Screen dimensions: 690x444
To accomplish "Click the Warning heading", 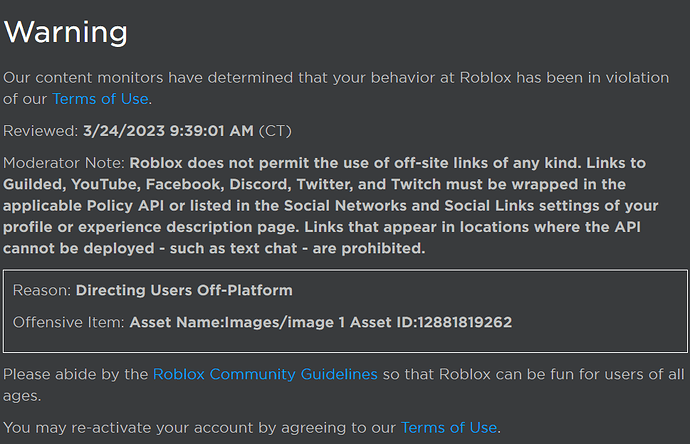I will click(66, 32).
